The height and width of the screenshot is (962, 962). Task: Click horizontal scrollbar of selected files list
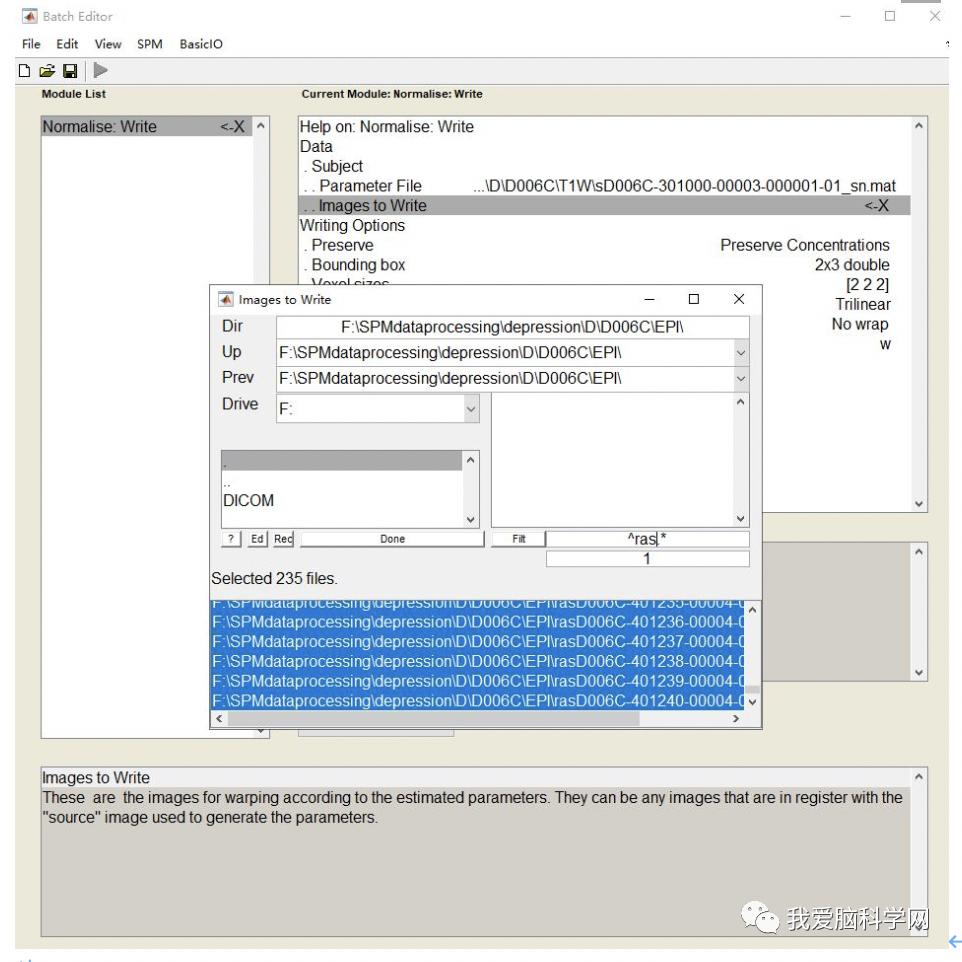(x=433, y=718)
